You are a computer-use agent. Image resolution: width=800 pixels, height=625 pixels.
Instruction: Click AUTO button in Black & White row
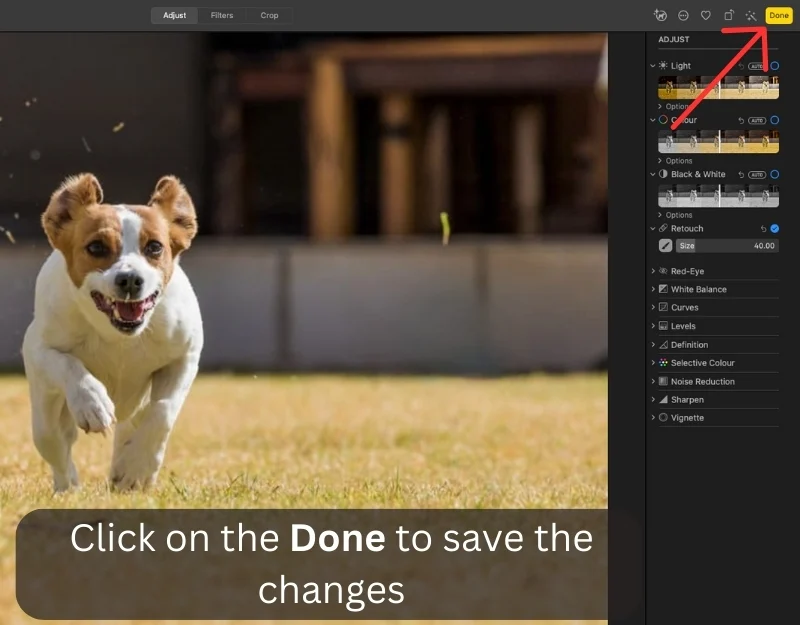pos(757,174)
